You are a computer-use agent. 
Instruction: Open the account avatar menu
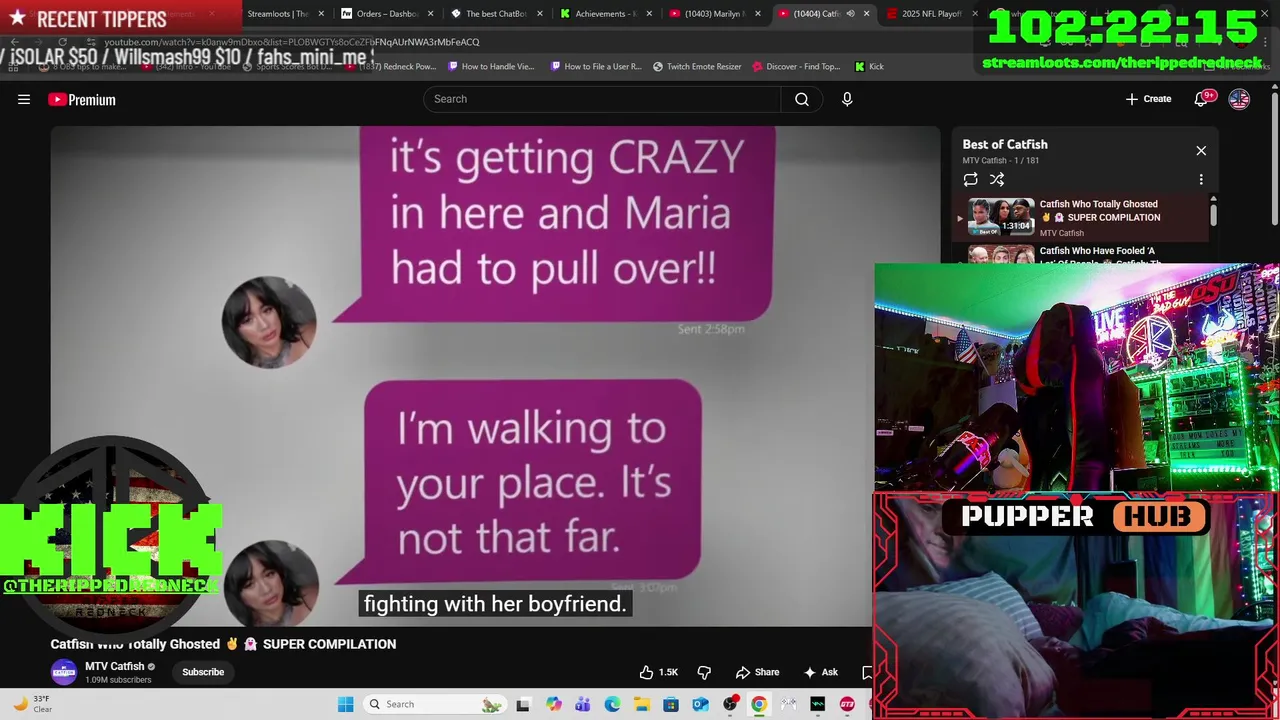(1239, 99)
